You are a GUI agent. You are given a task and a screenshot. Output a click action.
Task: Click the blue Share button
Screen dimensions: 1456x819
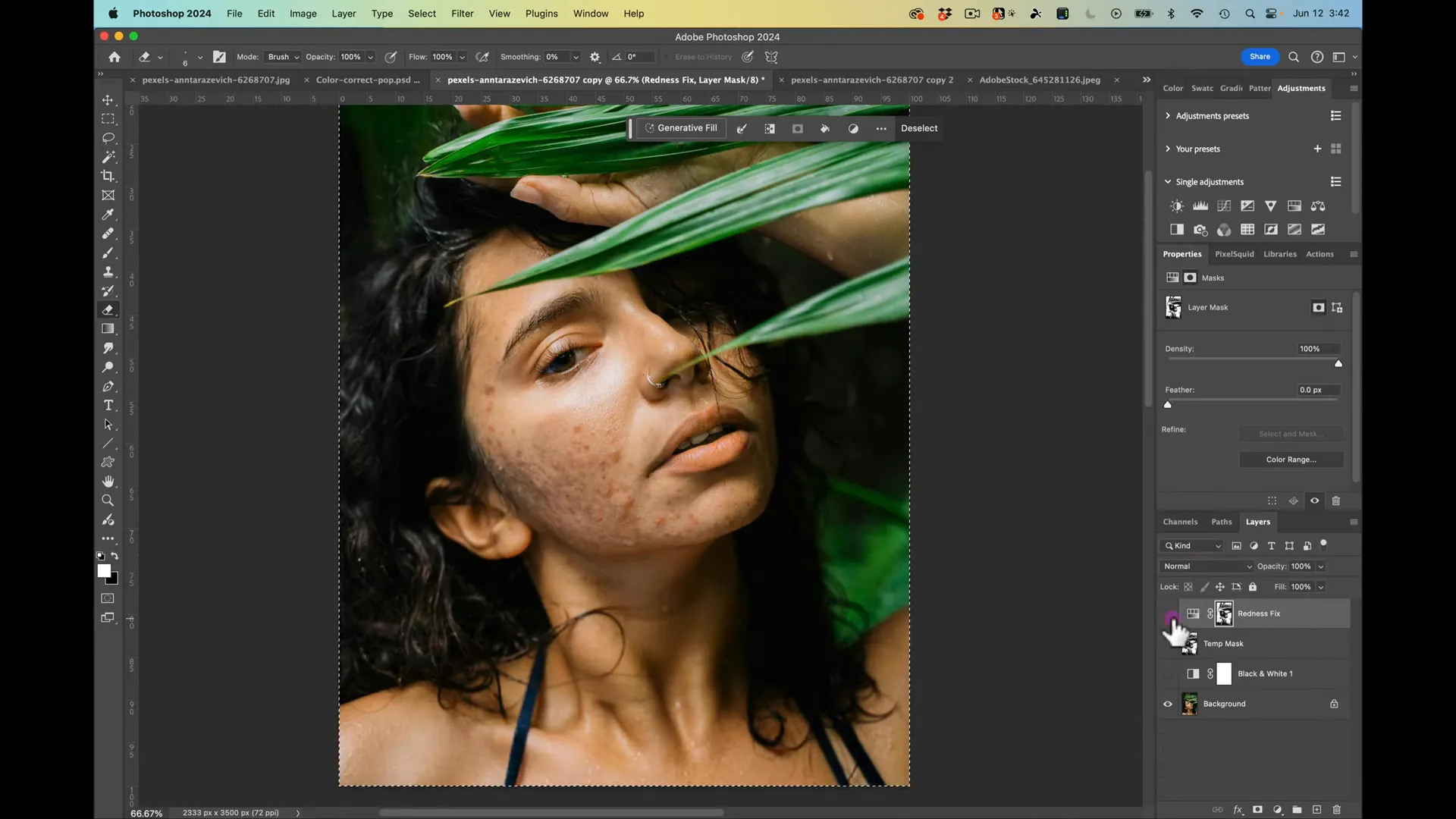coord(1260,57)
